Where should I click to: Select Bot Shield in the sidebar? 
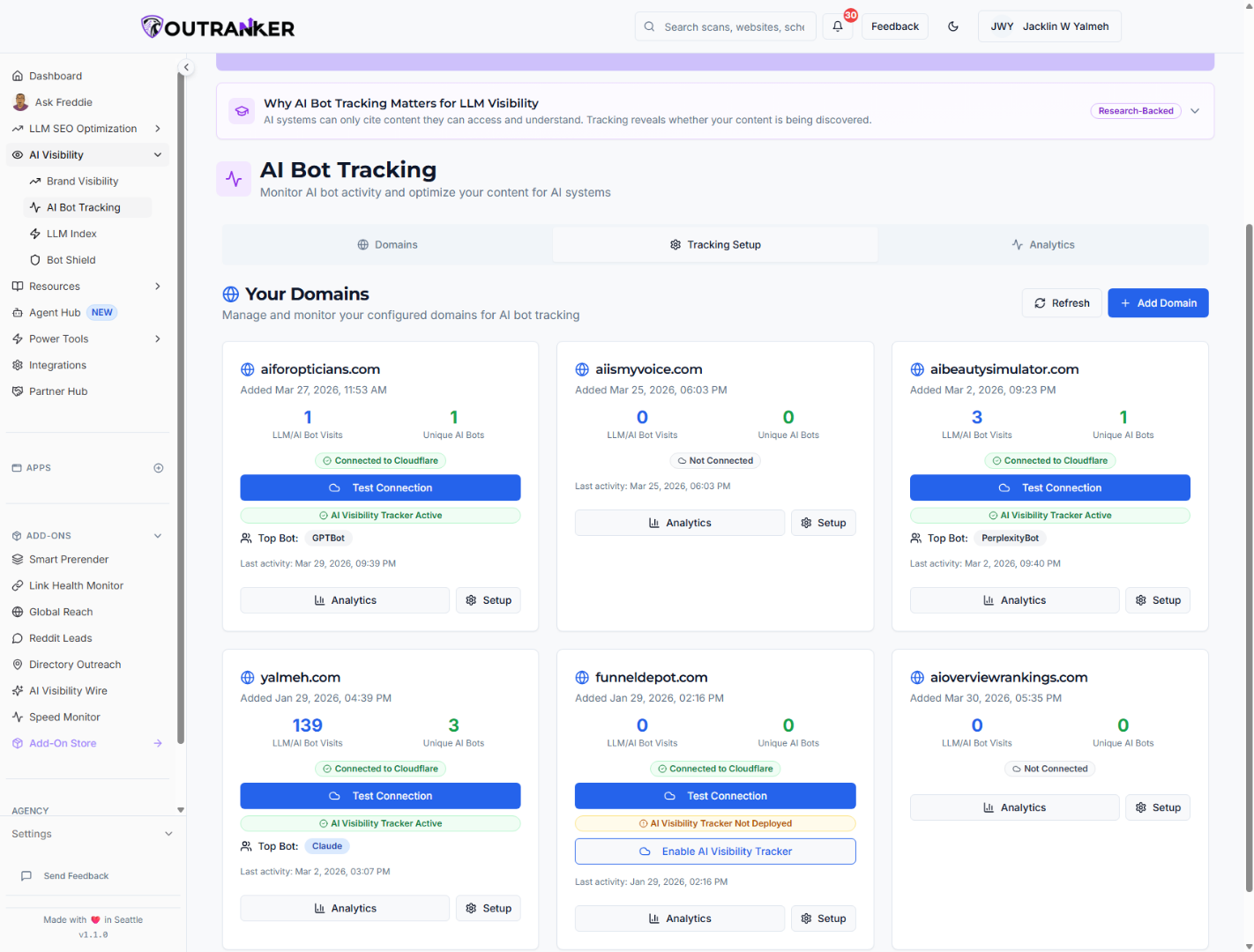pyautogui.click(x=71, y=259)
